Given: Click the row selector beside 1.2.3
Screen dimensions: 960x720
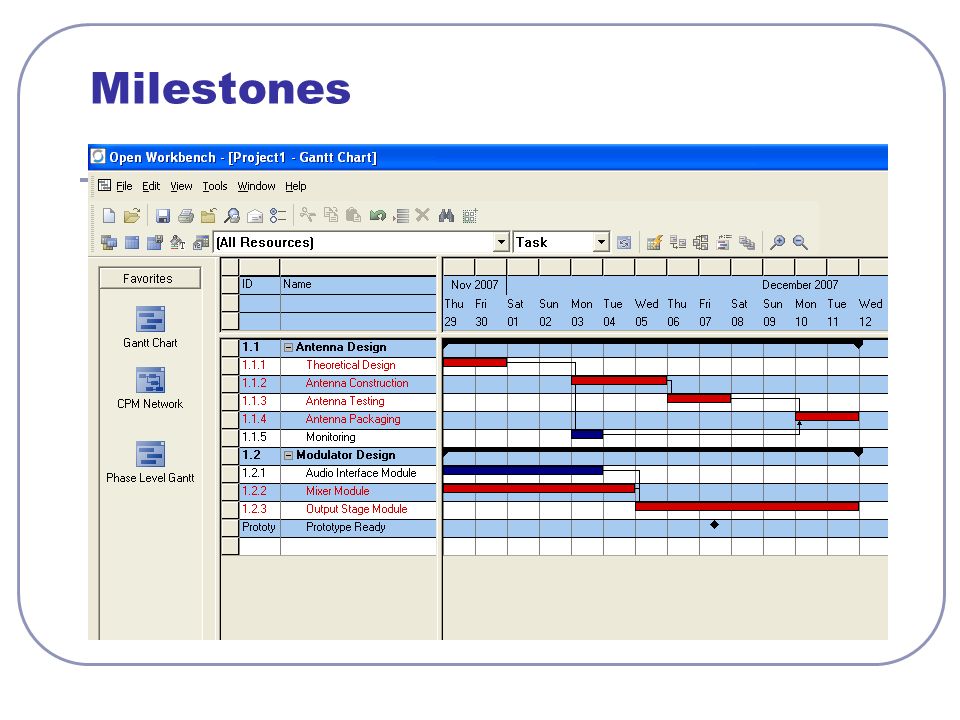Looking at the screenshot, I should [x=230, y=509].
